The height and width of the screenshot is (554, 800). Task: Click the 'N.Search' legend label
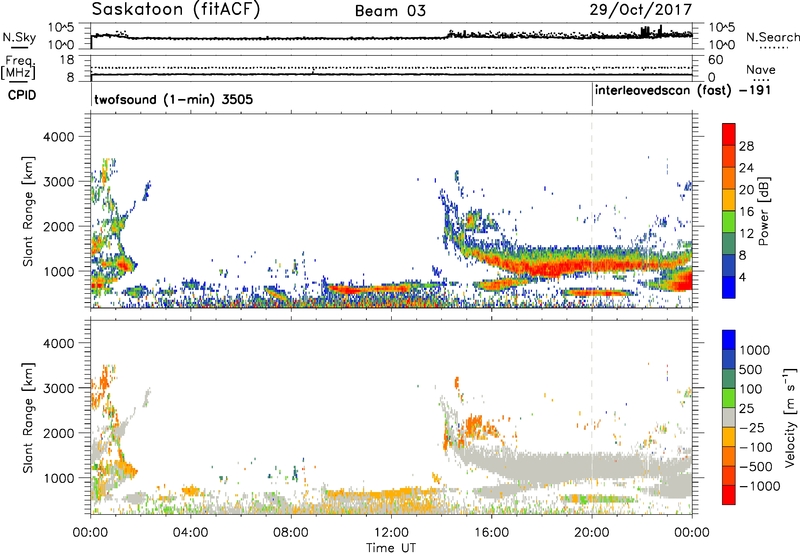(x=772, y=37)
